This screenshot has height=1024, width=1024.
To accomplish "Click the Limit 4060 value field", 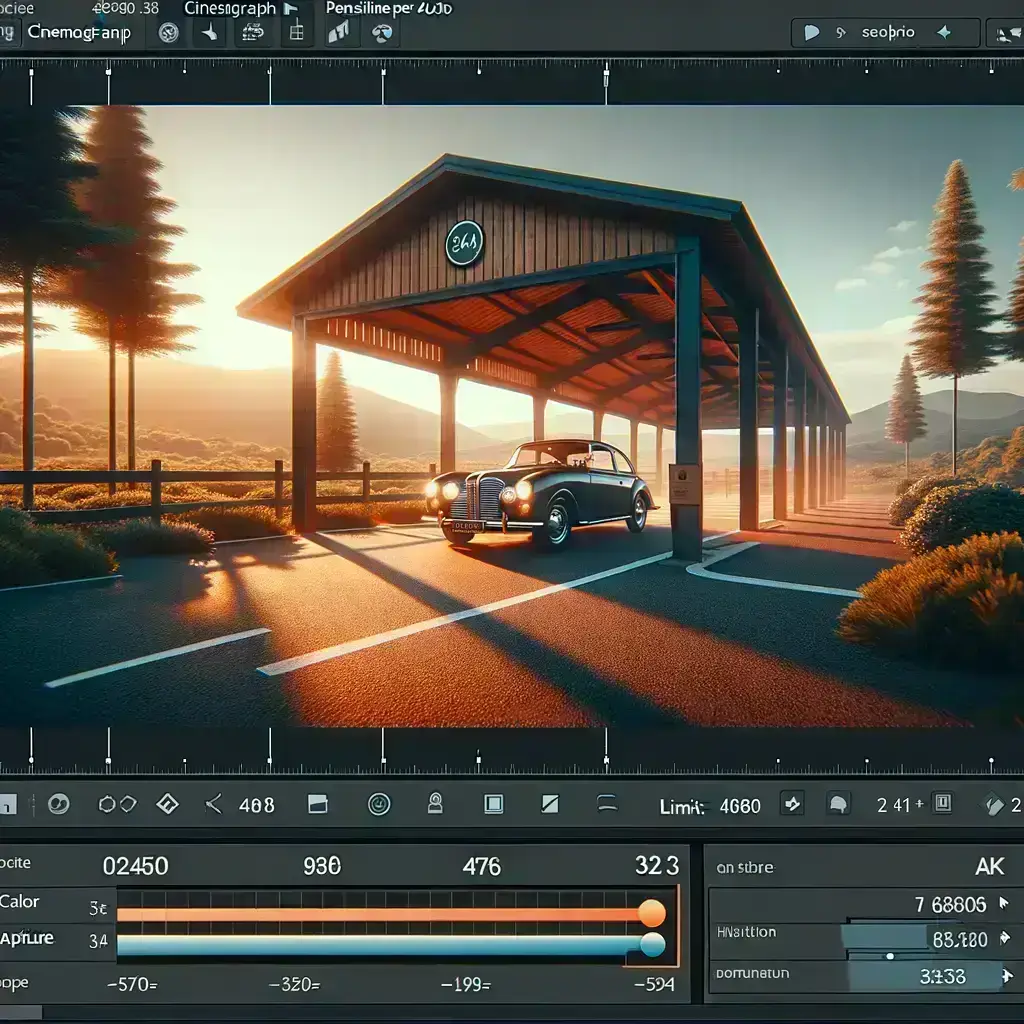I will [x=740, y=806].
